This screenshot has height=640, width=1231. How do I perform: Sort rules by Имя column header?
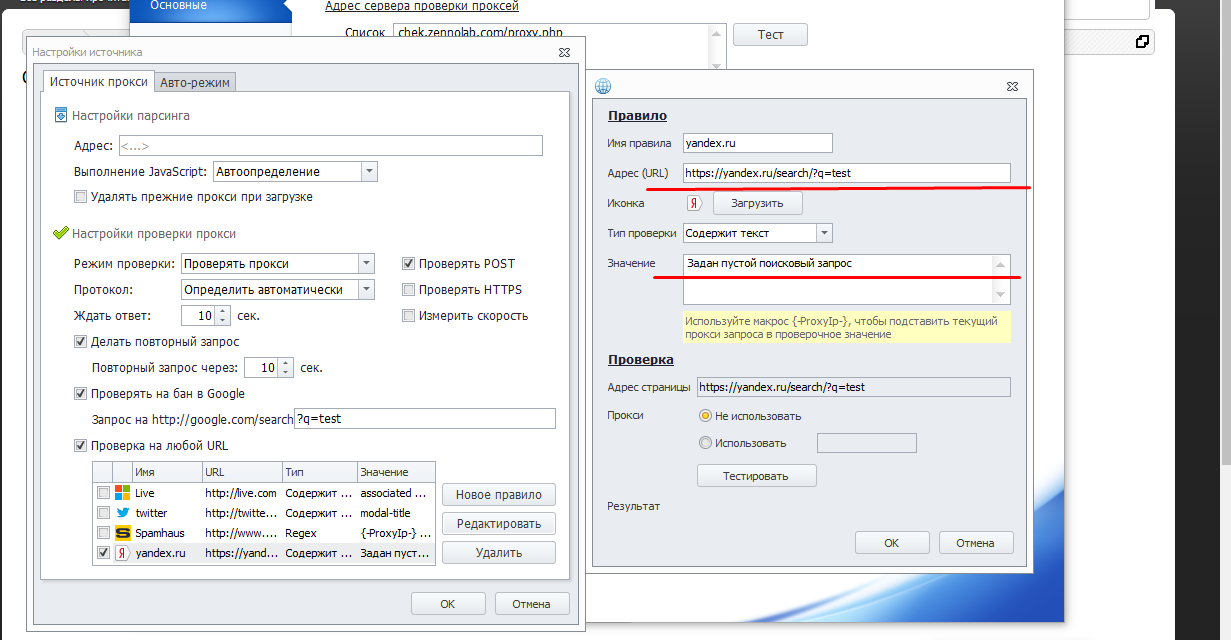167,472
